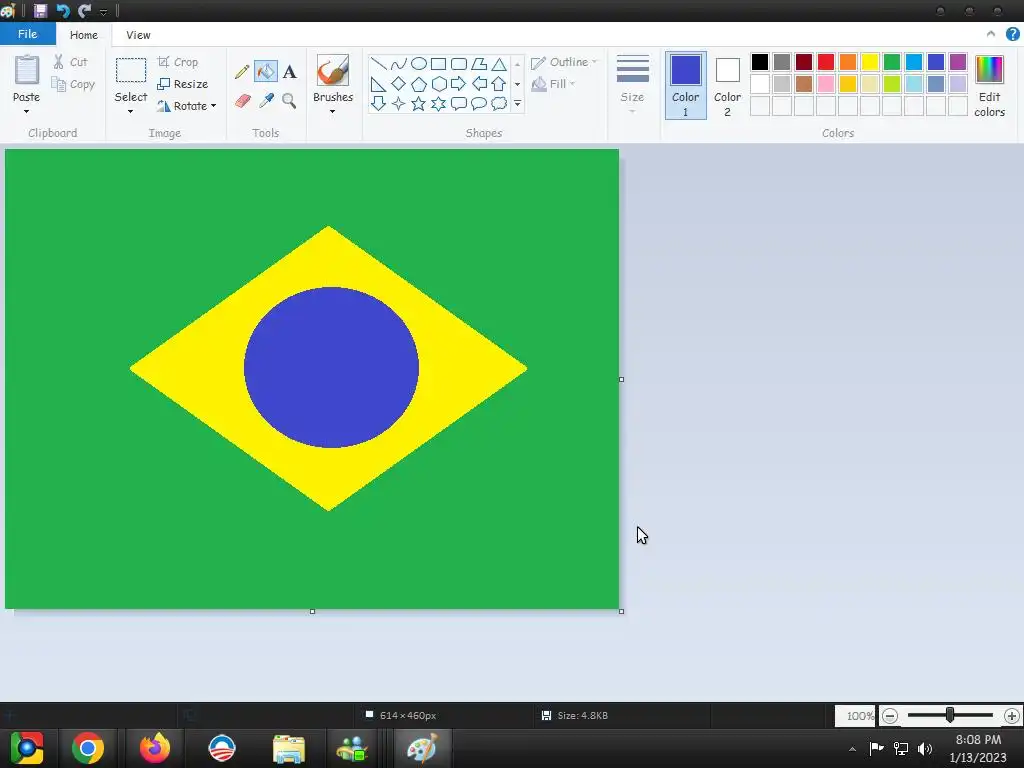Choose the Rounded rectangular callout shape
Screen dimensions: 1024x768
(x=459, y=103)
